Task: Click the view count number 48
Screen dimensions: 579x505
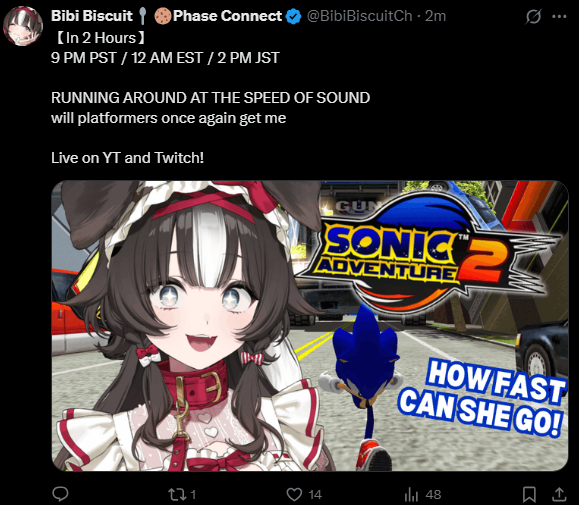Action: click(x=434, y=495)
